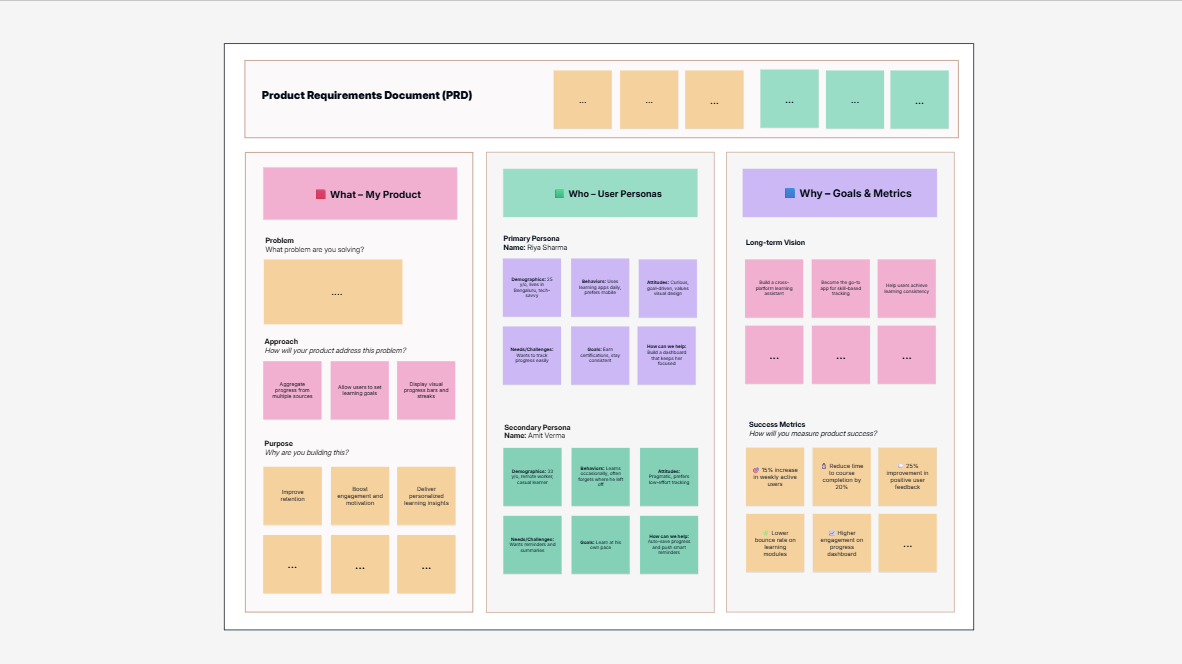This screenshot has width=1182, height=664.
Task: Select 'Build a dashboard that keeps her focused' note
Action: (x=666, y=356)
